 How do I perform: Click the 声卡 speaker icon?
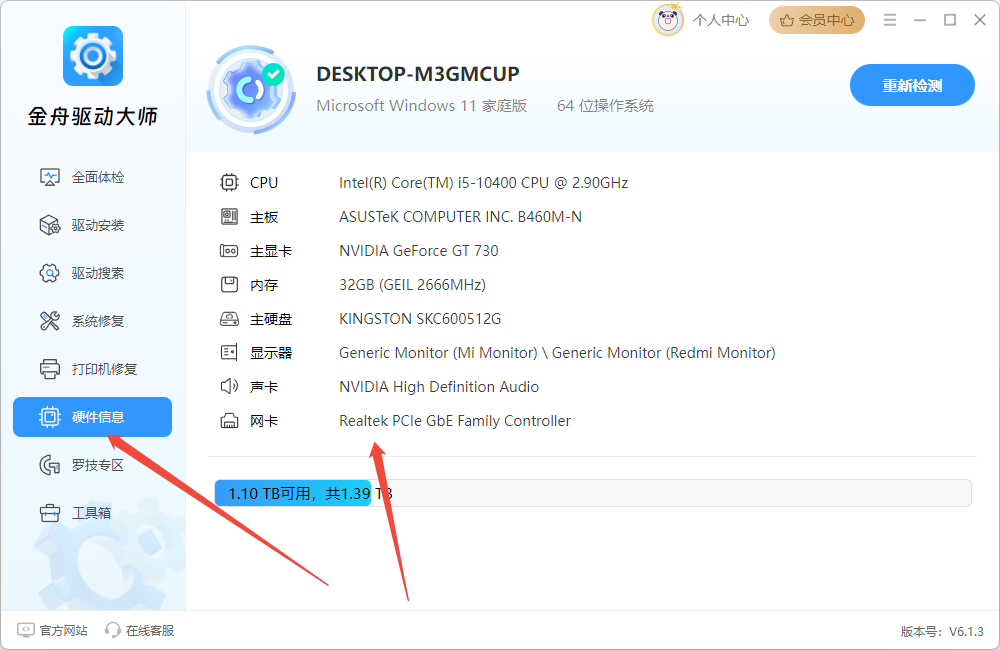[x=229, y=387]
